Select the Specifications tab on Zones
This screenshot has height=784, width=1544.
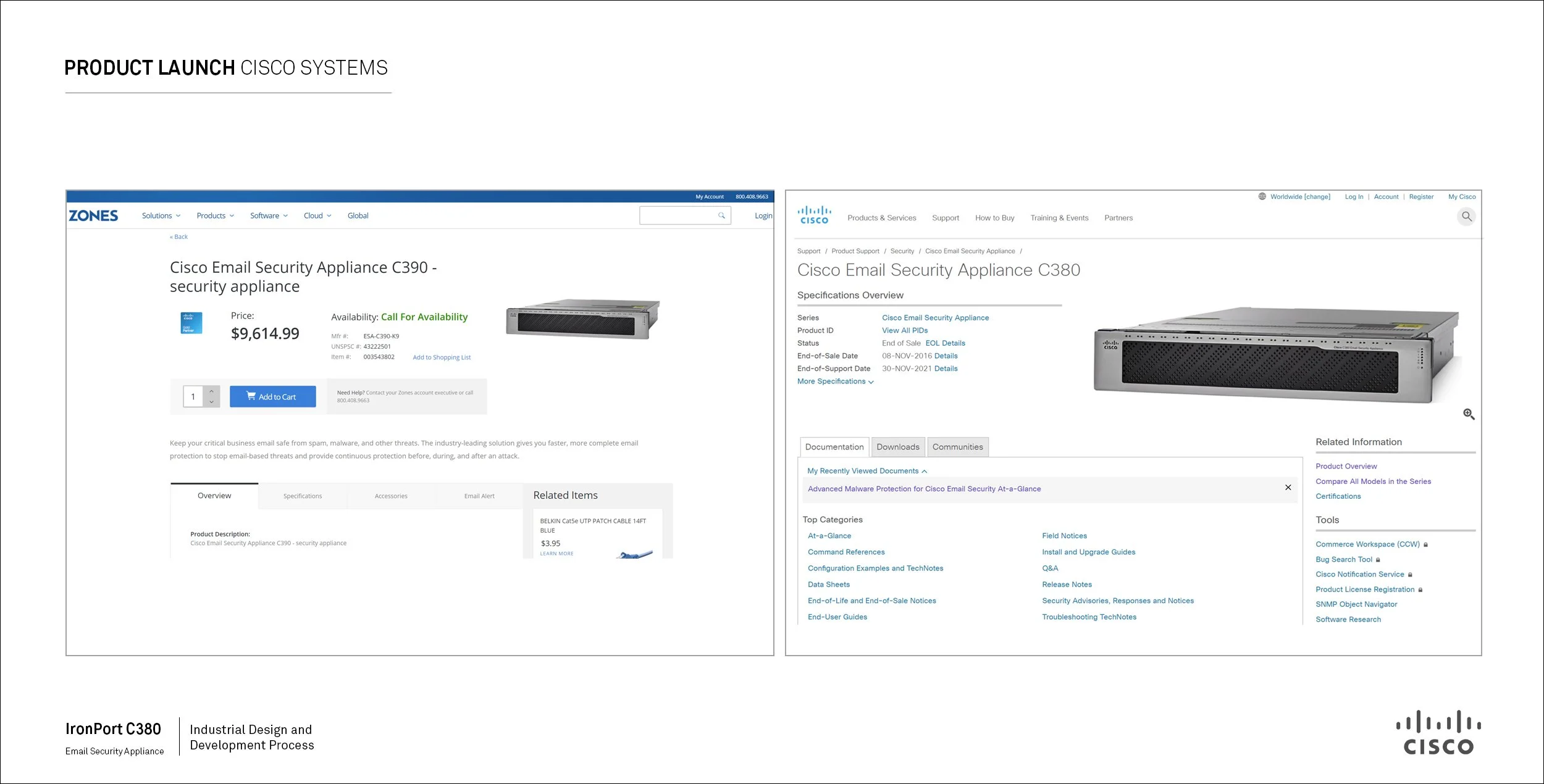303,496
